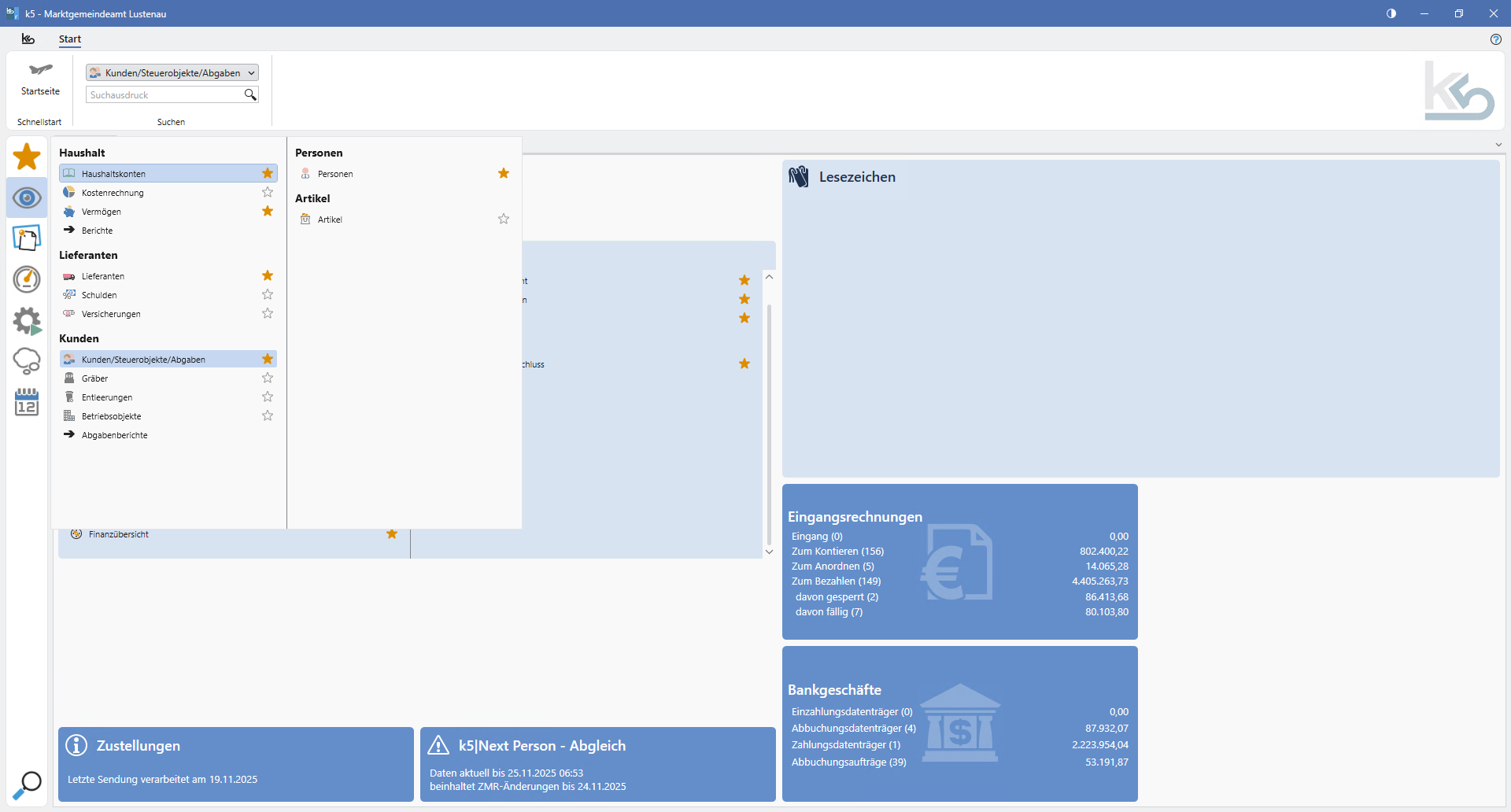Viewport: 1511px width, 812px height.
Task: Switch to the Start ribbon tab
Action: coord(69,39)
